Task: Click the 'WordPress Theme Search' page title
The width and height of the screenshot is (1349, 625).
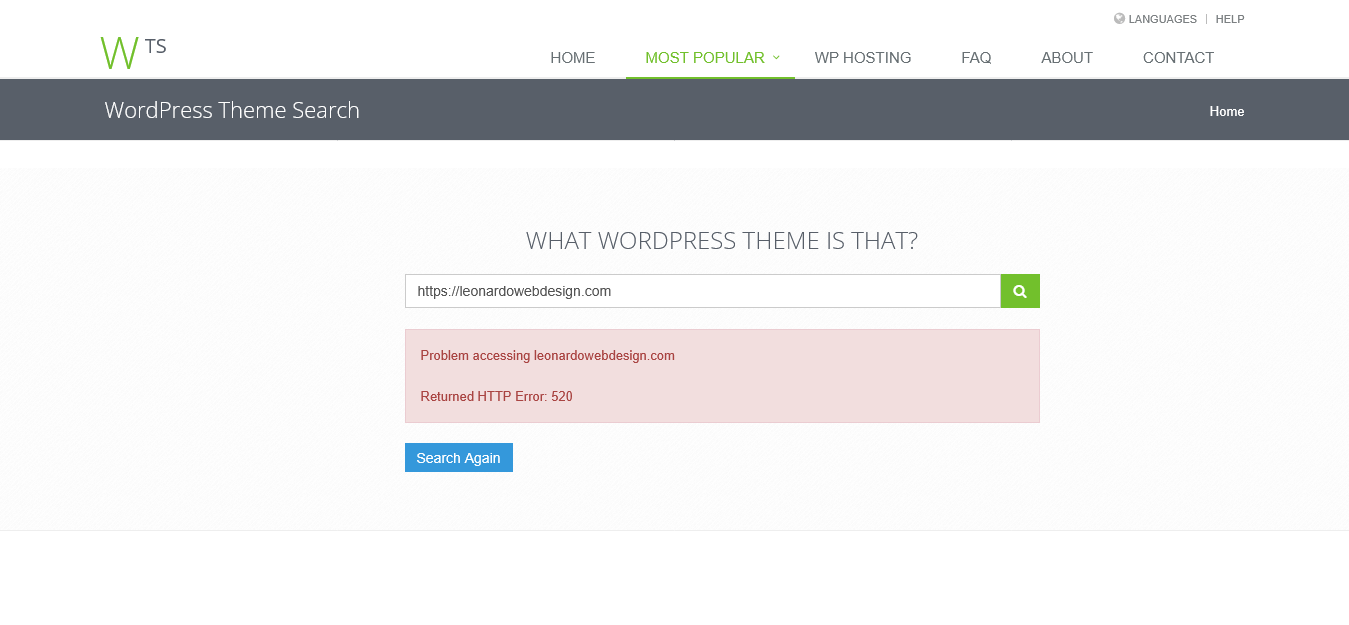Action: pyautogui.click(x=232, y=110)
